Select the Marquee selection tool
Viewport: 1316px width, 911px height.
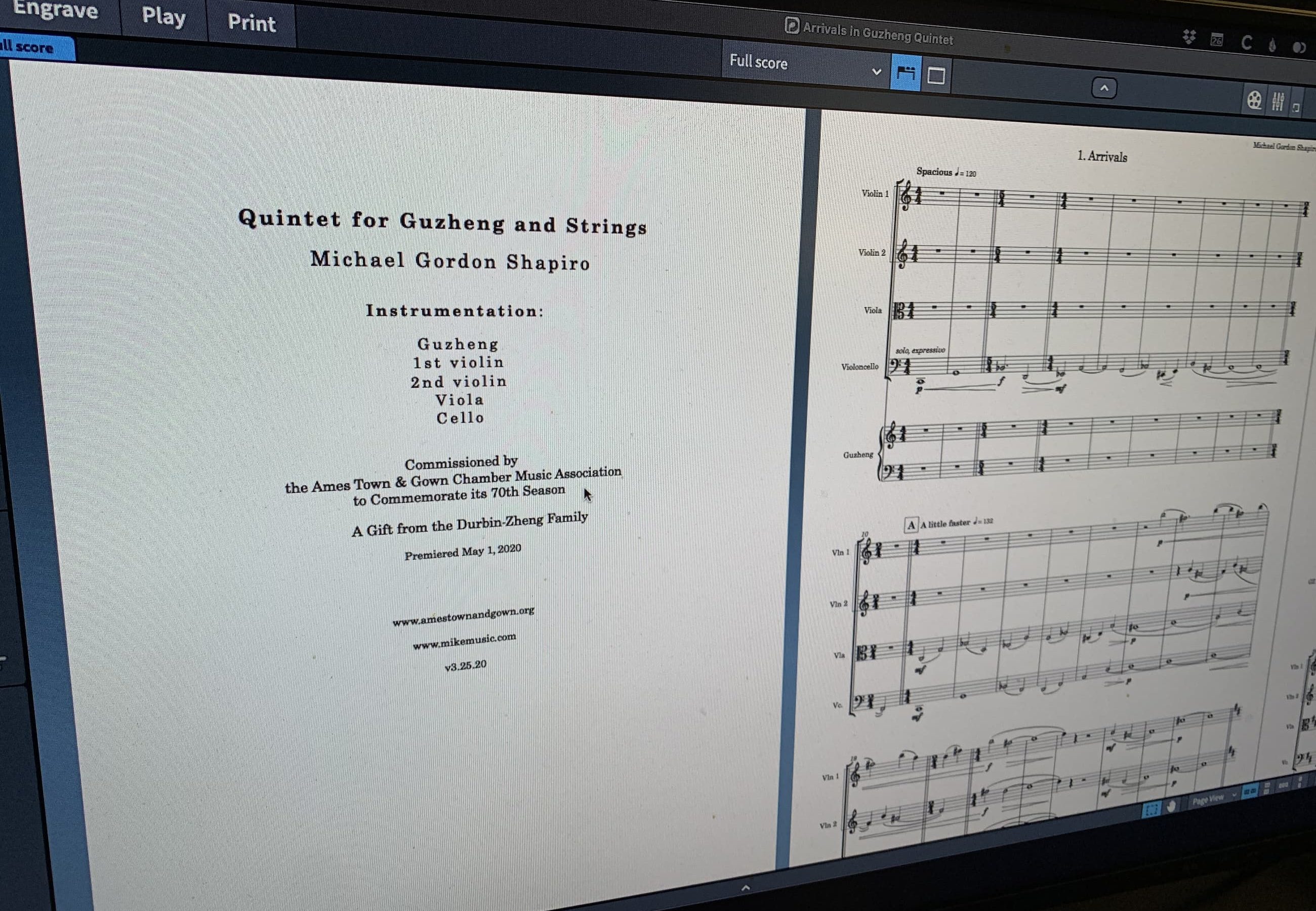pos(1151,810)
